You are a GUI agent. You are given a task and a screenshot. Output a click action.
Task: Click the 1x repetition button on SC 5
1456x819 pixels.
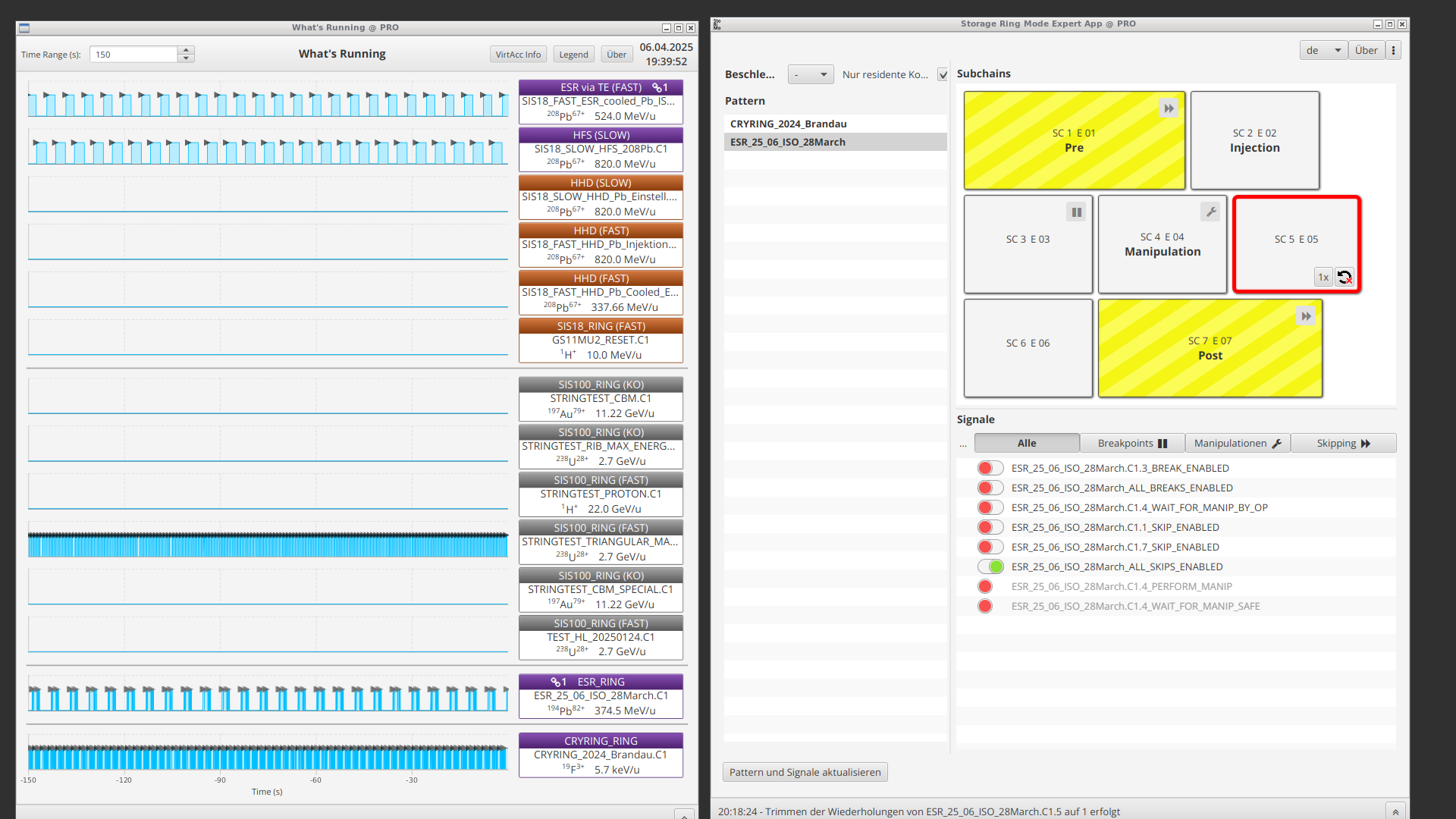pyautogui.click(x=1323, y=277)
